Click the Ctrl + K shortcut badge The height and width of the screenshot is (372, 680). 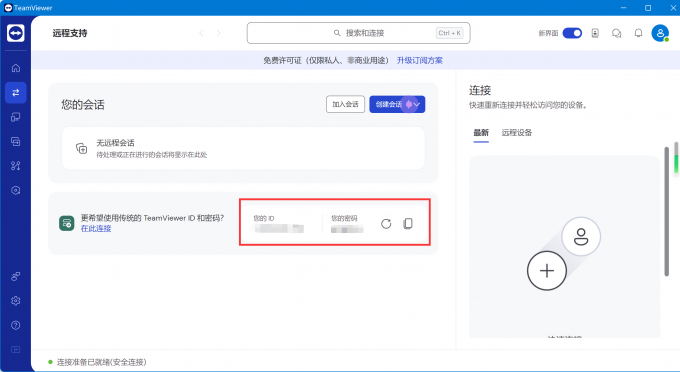coord(450,33)
